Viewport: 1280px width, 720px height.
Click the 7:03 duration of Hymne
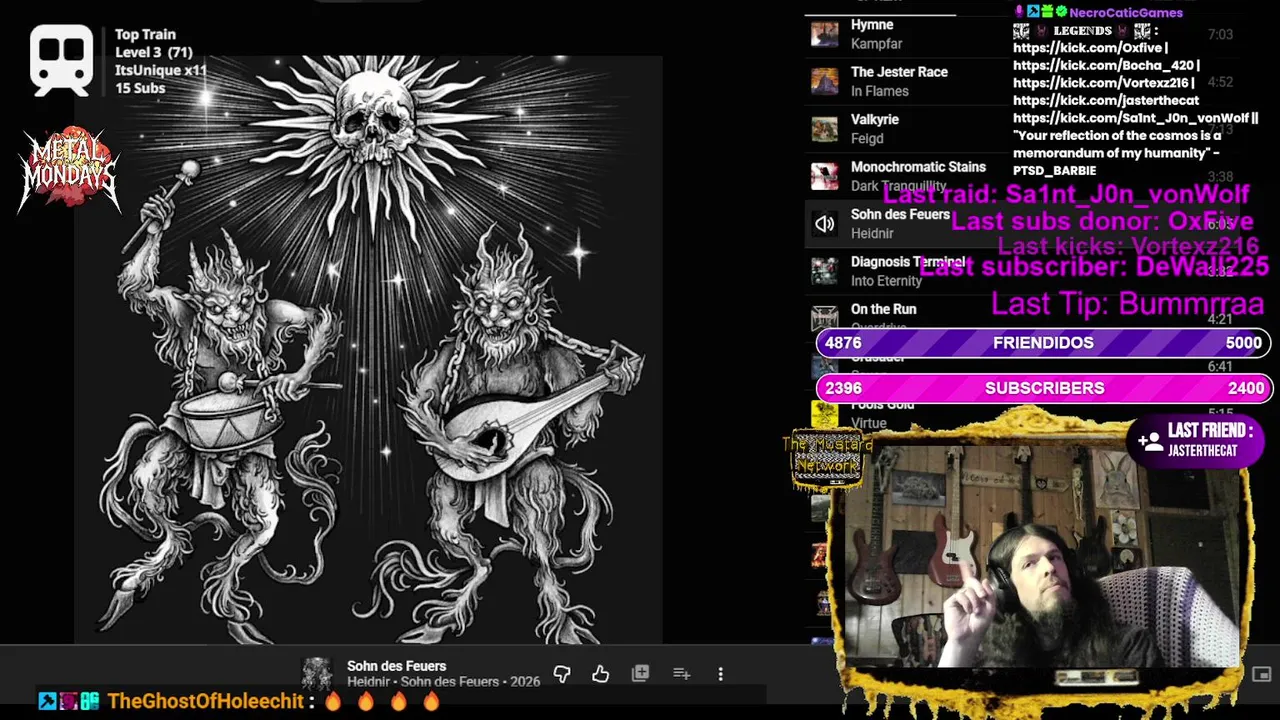coord(1220,34)
